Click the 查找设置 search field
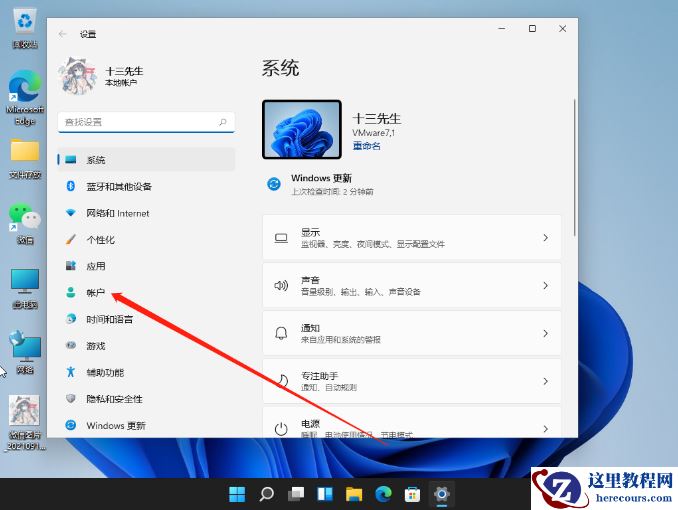This screenshot has width=678, height=510. pyautogui.click(x=146, y=122)
